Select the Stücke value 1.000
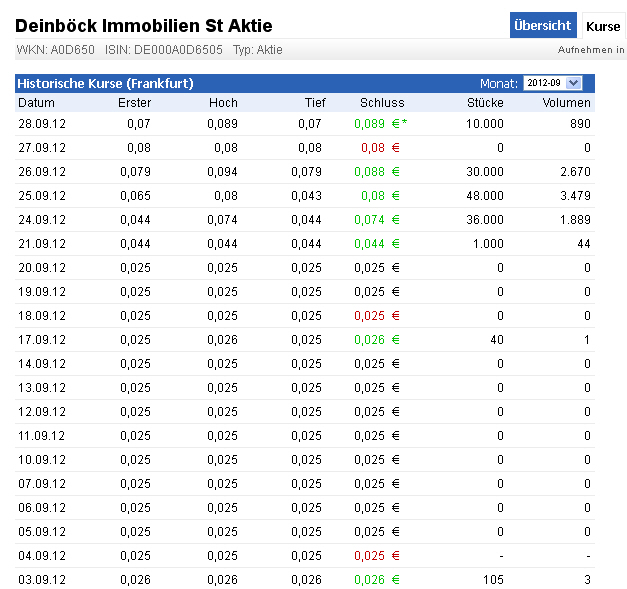Image resolution: width=627 pixels, height=589 pixels. coord(488,244)
